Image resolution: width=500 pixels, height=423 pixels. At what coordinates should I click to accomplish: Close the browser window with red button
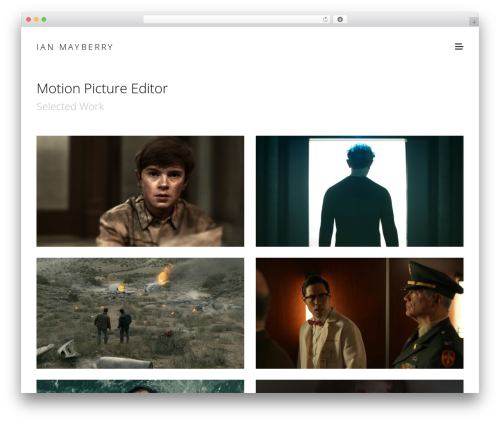point(29,19)
